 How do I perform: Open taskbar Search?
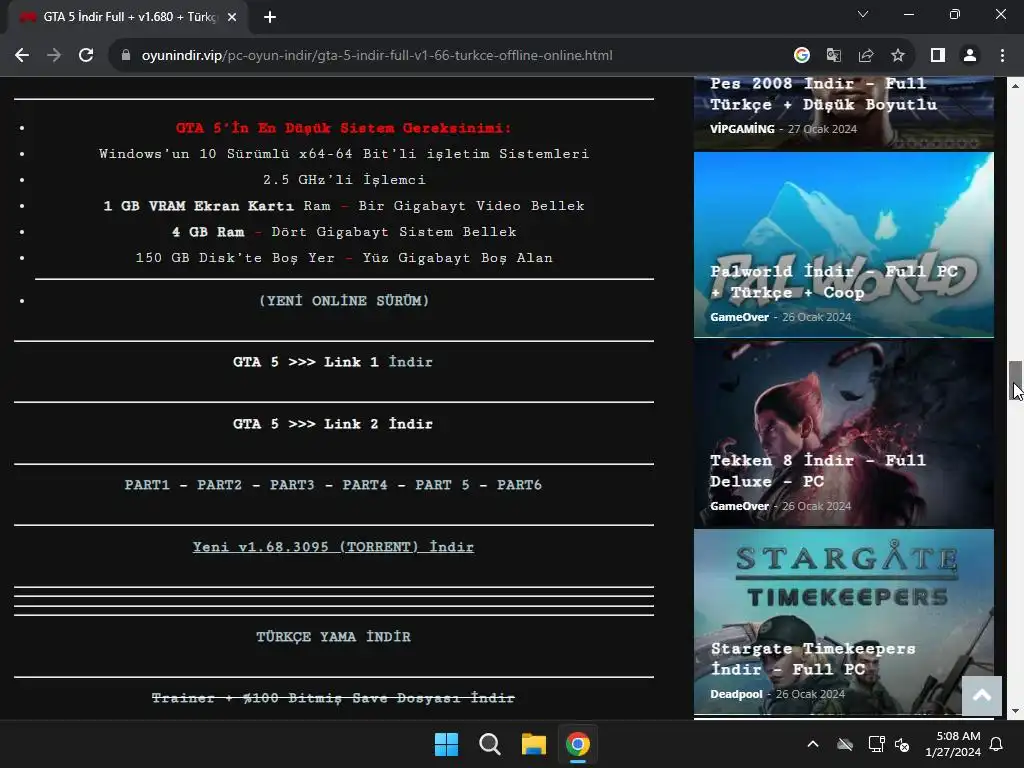coord(490,744)
